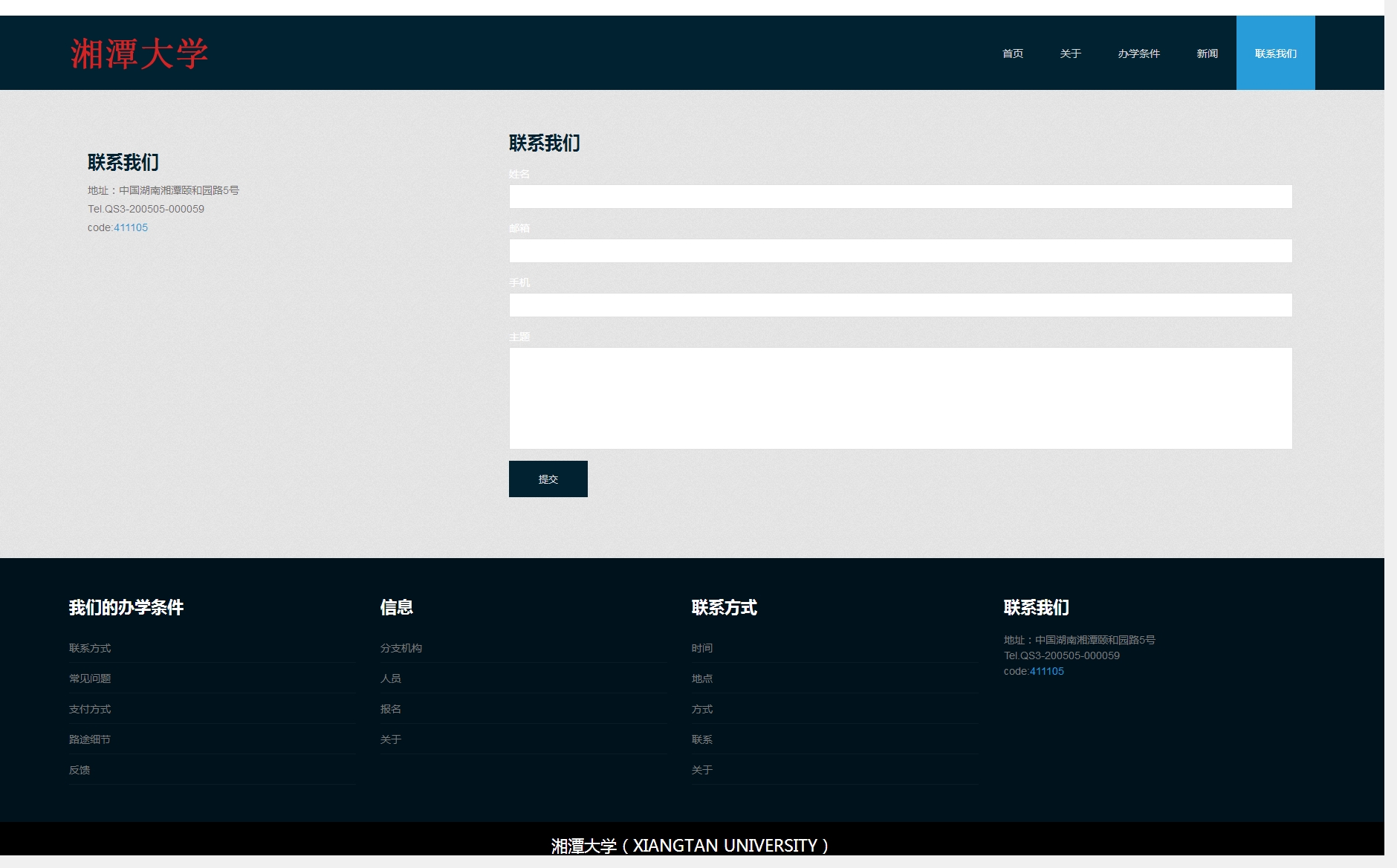
Task: Visit the 路途细节 footer link
Action: coord(90,739)
